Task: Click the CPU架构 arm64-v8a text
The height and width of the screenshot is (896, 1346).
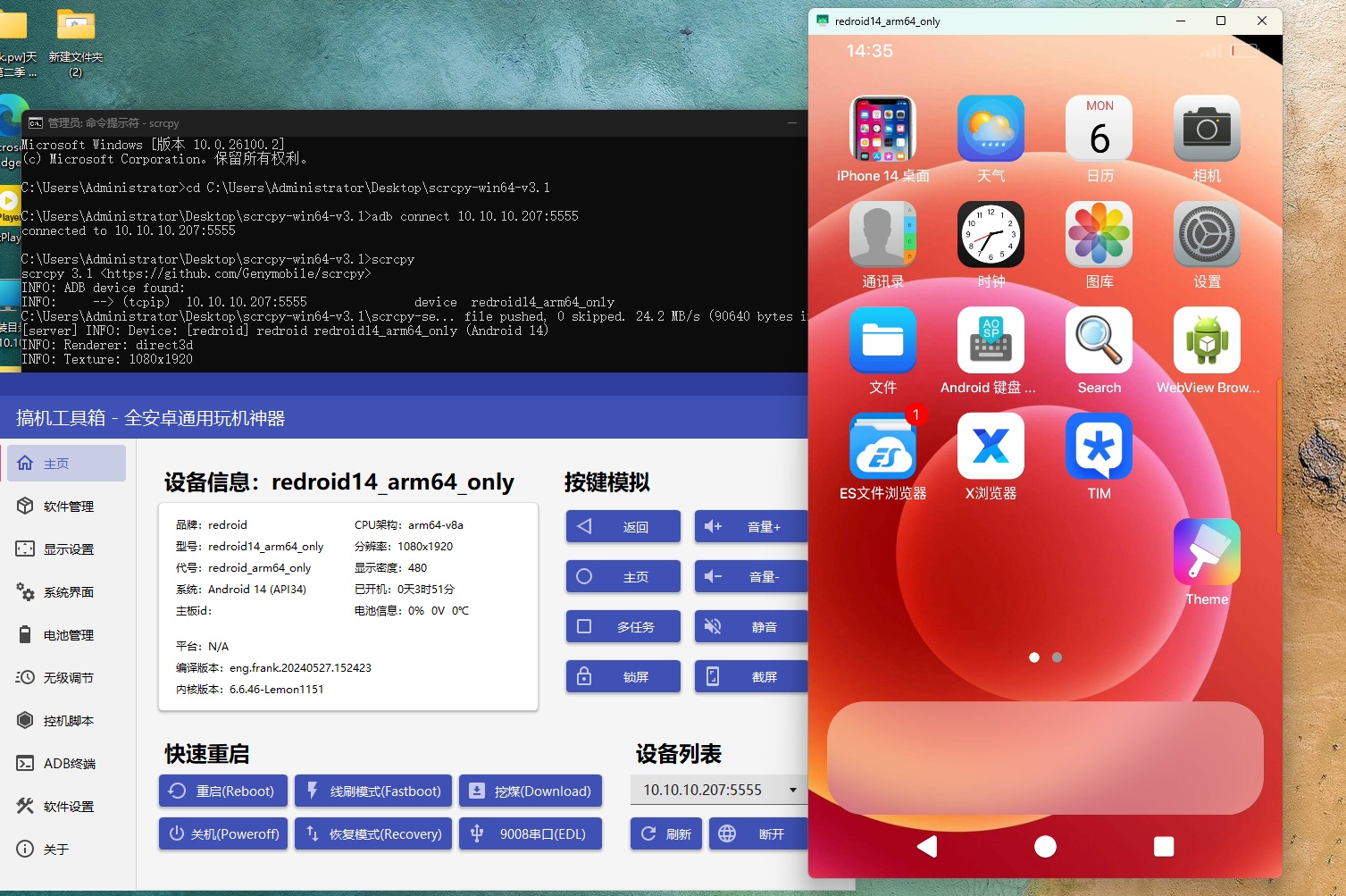Action: tap(409, 525)
